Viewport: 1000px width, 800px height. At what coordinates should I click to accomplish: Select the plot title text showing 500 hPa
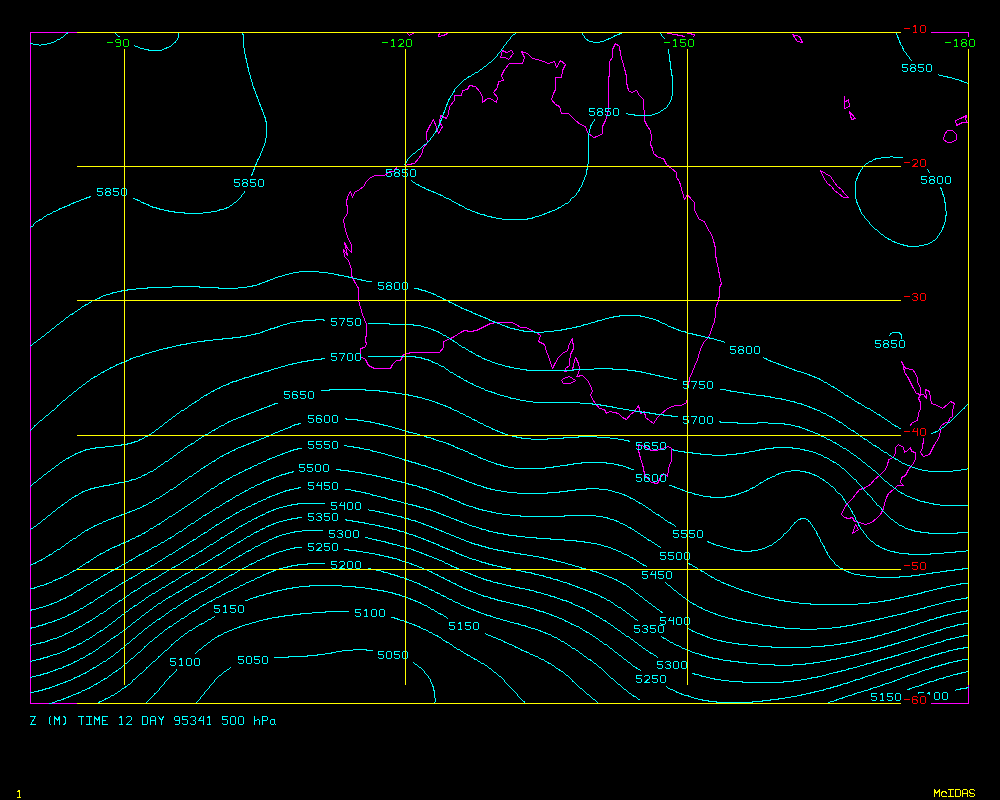153,721
